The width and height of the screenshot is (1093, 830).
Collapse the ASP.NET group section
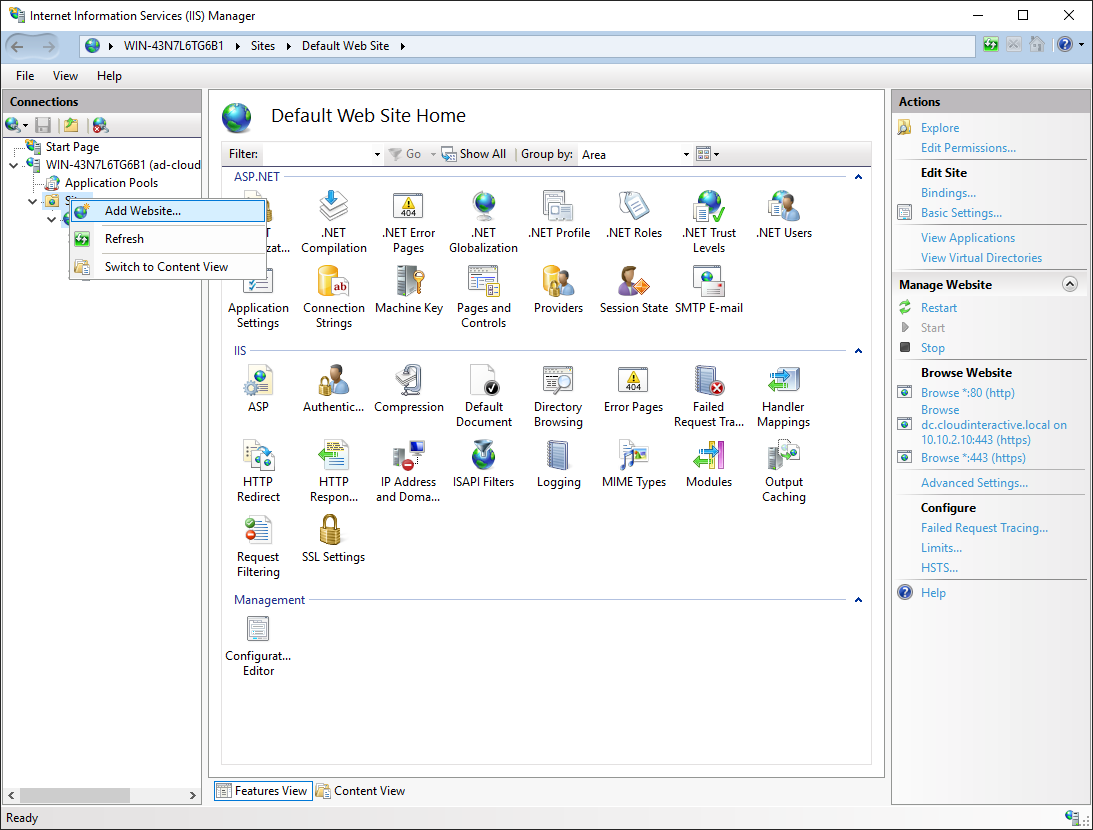click(x=858, y=177)
